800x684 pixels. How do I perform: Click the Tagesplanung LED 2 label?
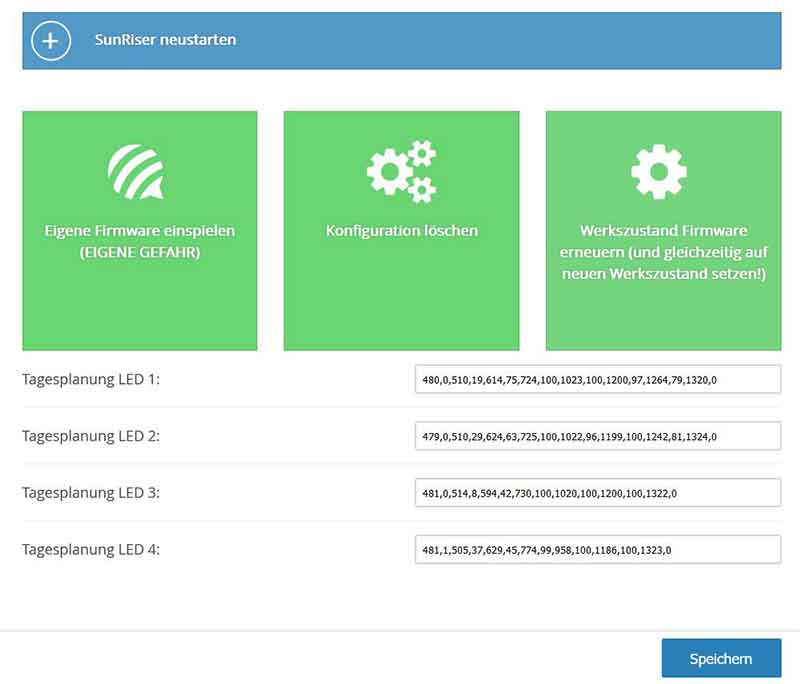(x=91, y=436)
